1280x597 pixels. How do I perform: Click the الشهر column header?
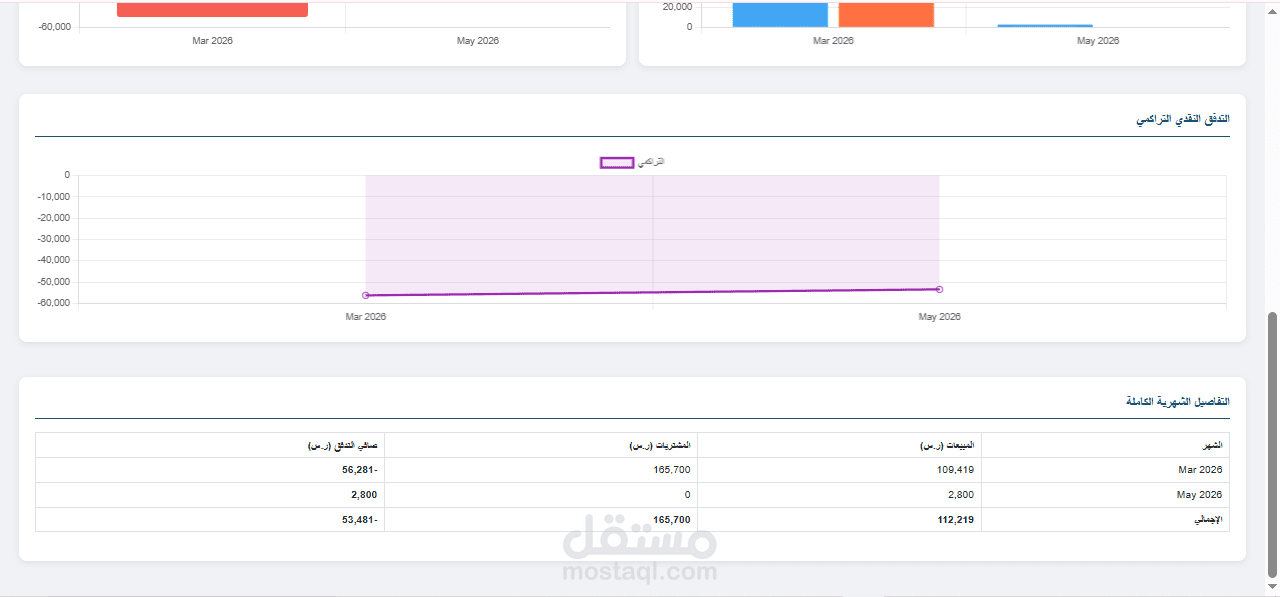[x=1105, y=445]
